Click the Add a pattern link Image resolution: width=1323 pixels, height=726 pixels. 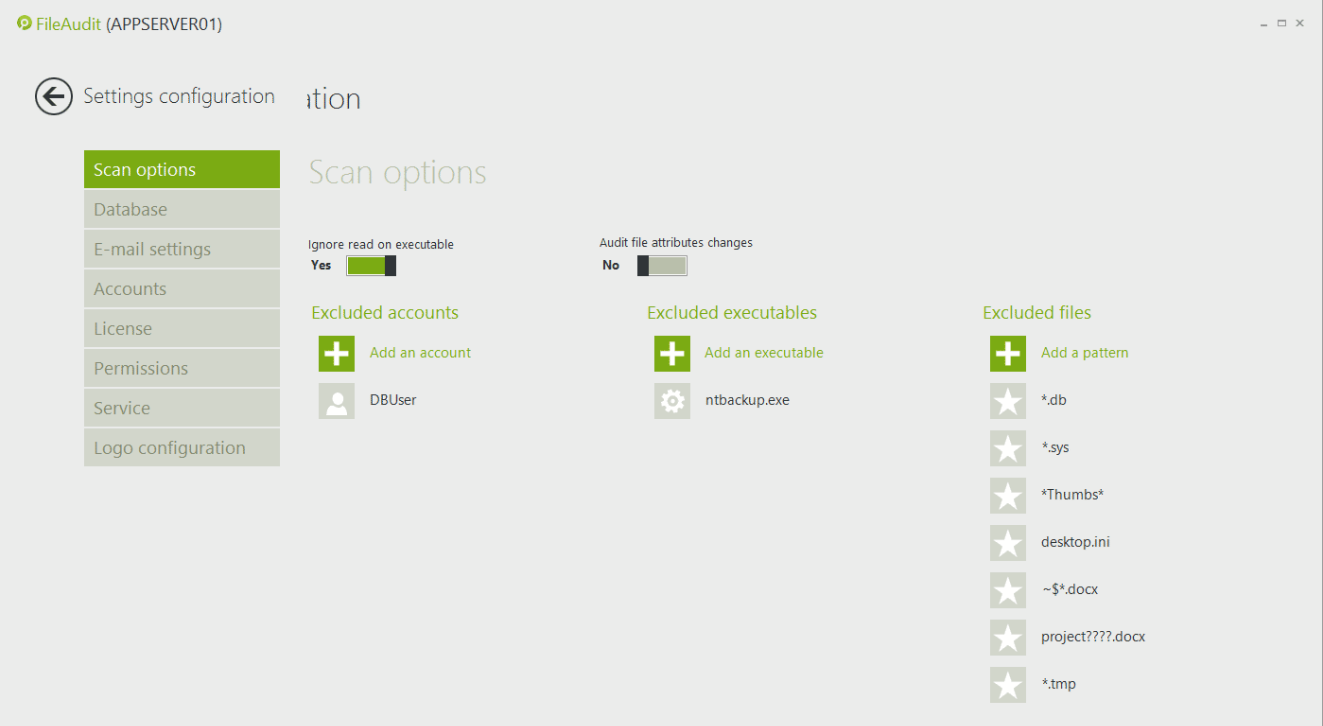[x=1084, y=353]
